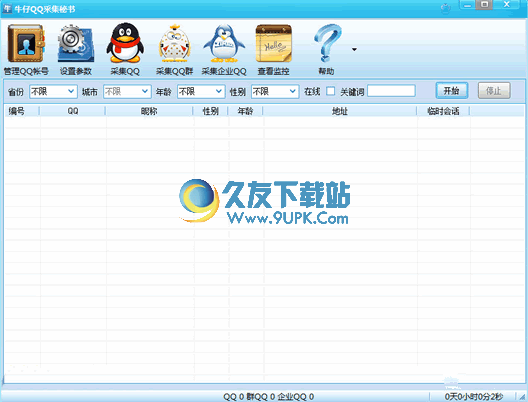
Task: Open the 省份 province dropdown
Action: pyautogui.click(x=53, y=91)
